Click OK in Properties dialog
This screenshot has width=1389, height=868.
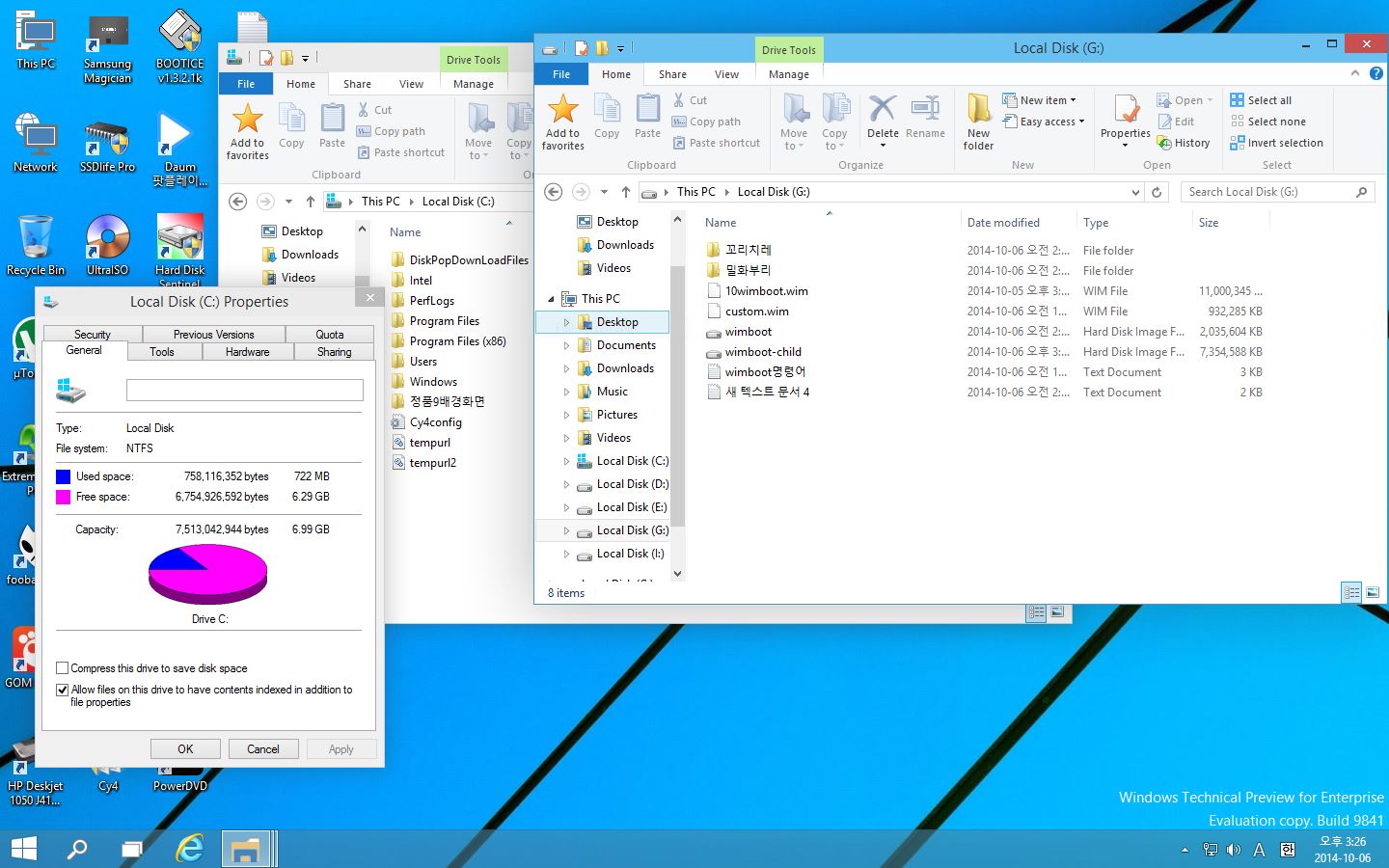point(185,749)
